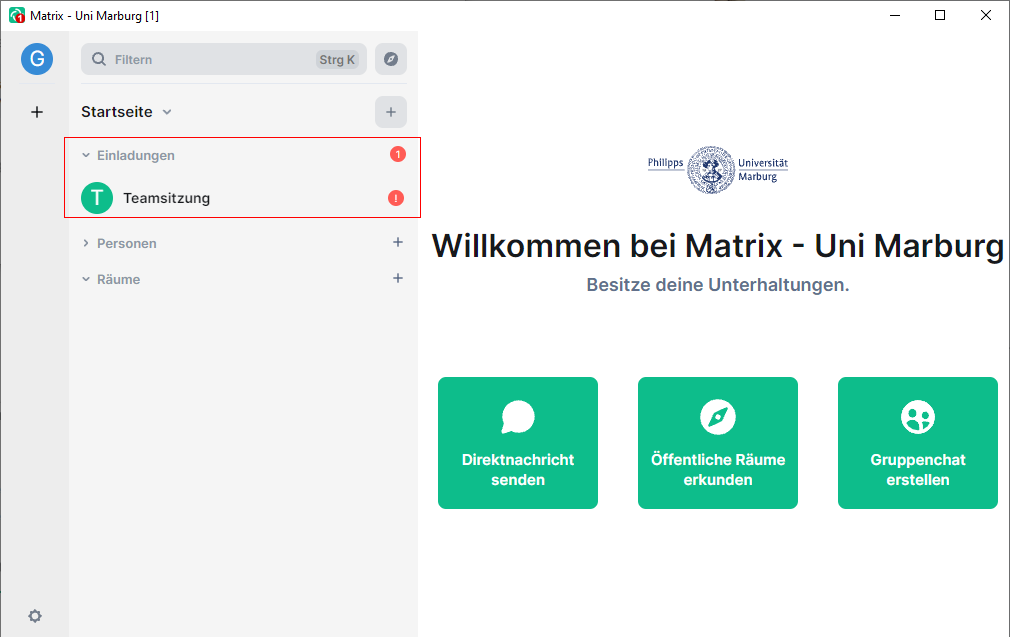Minimize the Matrix window
This screenshot has height=637, width=1010.
point(895,15)
